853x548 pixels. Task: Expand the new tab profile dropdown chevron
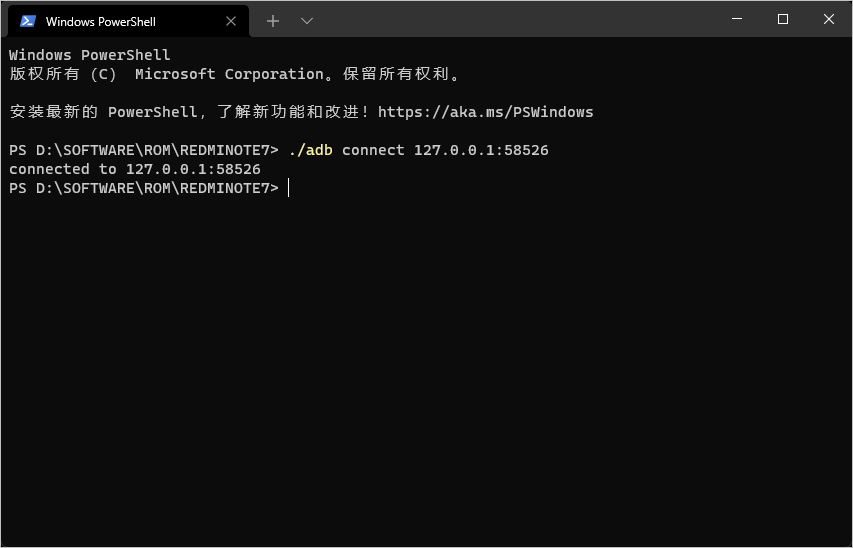click(x=307, y=21)
